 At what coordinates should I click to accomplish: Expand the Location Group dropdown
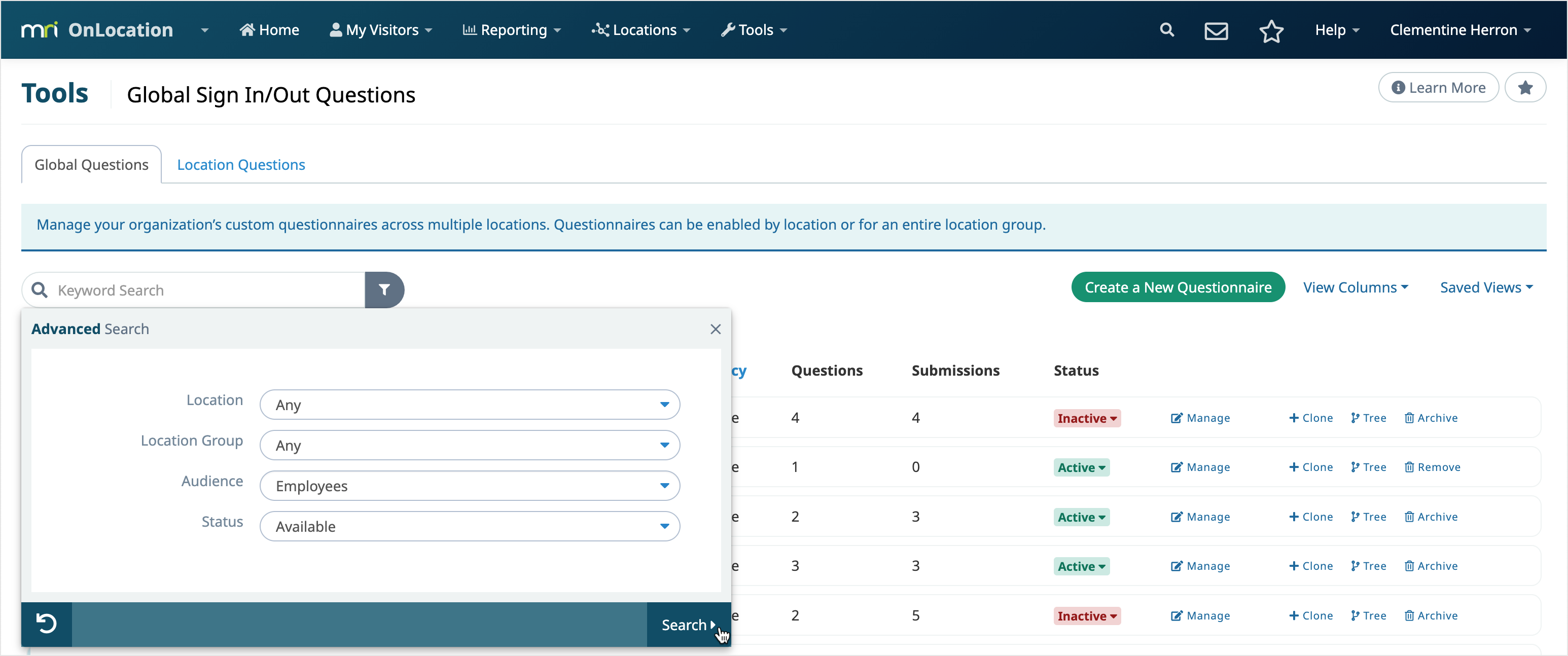(x=469, y=446)
